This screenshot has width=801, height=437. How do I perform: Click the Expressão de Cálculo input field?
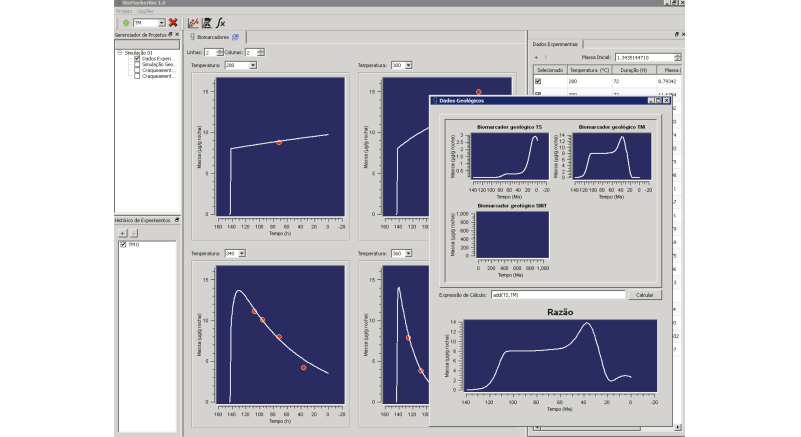pos(558,295)
